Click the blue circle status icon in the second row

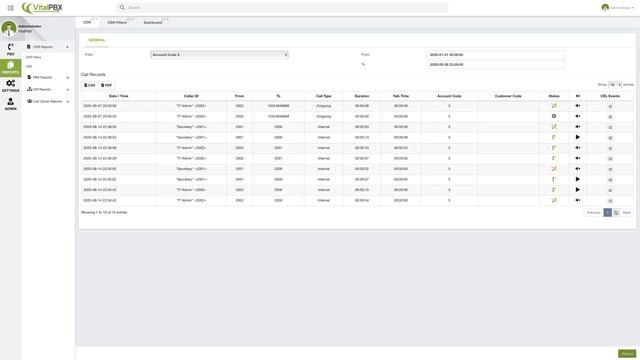(554, 116)
